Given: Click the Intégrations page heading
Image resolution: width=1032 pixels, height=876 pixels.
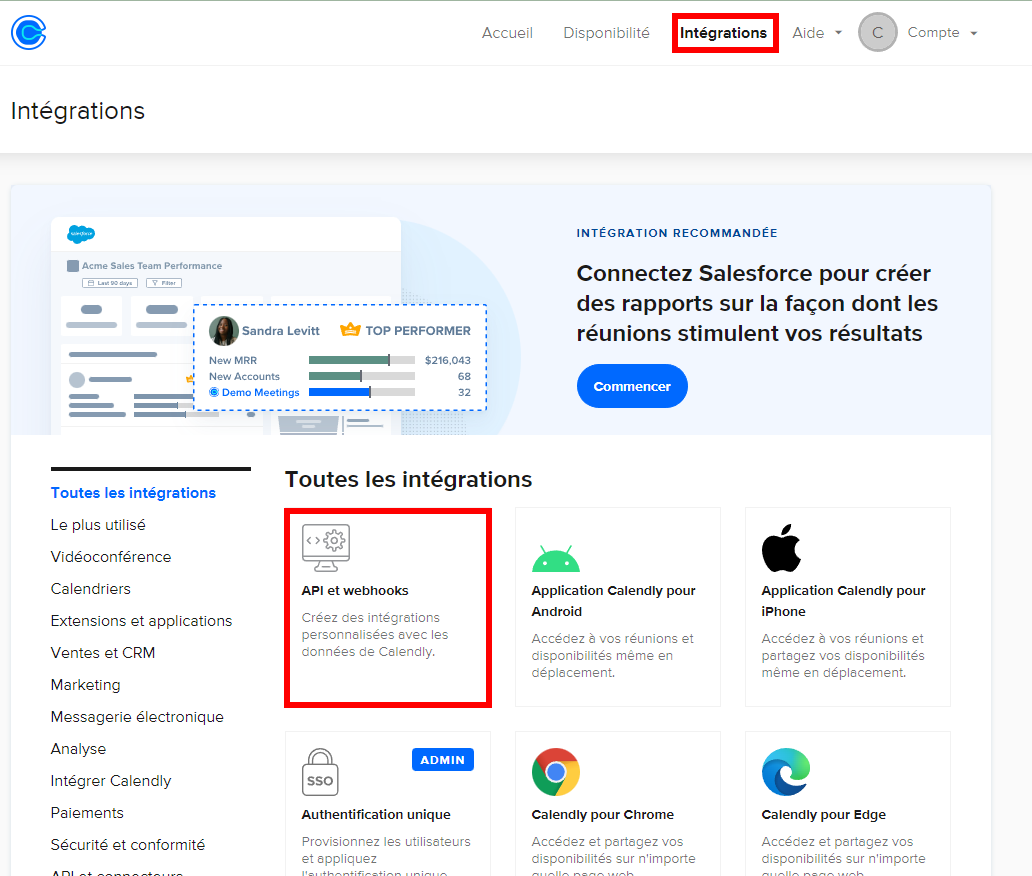Looking at the screenshot, I should click(x=78, y=111).
